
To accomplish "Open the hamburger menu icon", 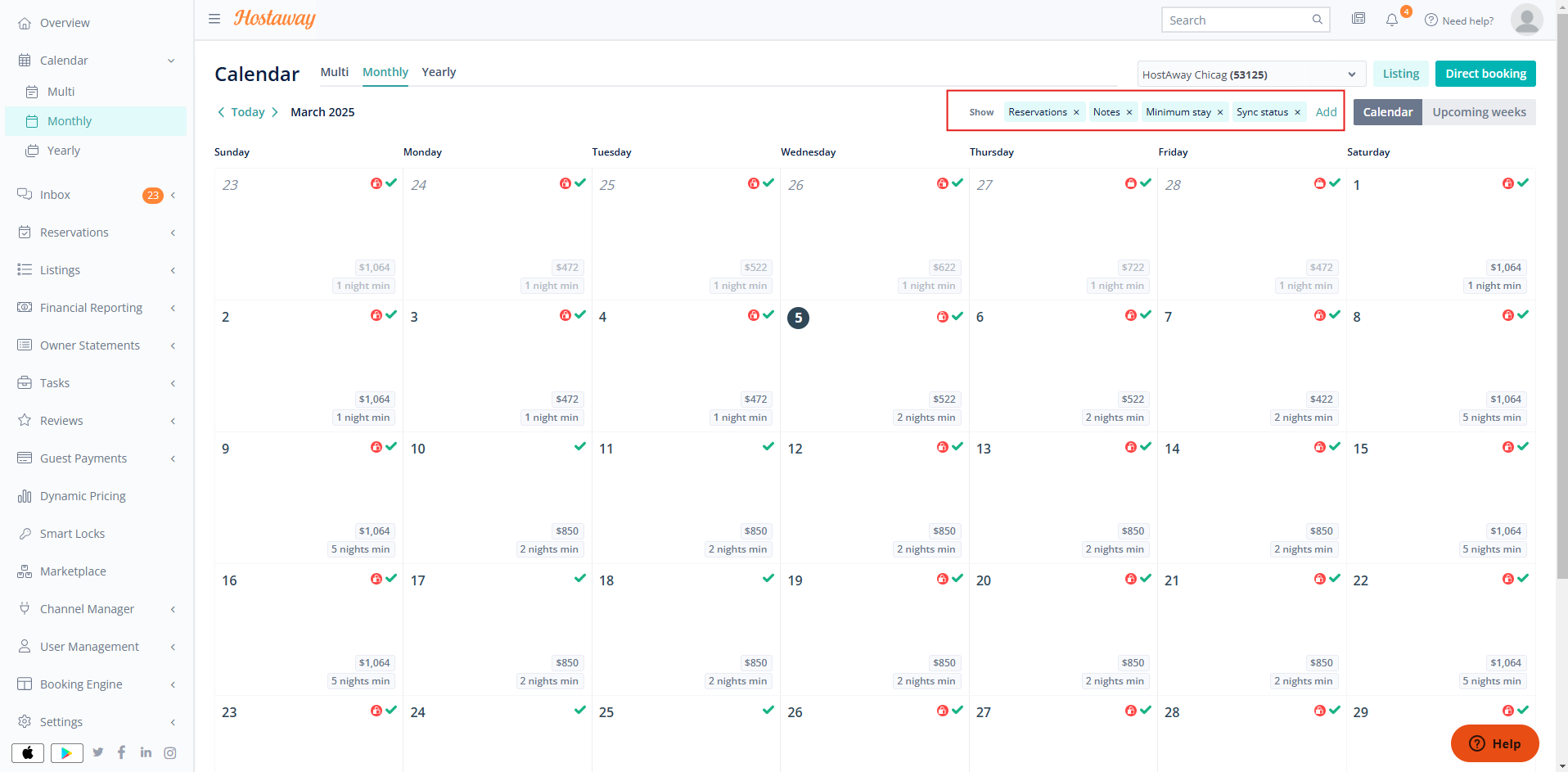I will tap(214, 19).
